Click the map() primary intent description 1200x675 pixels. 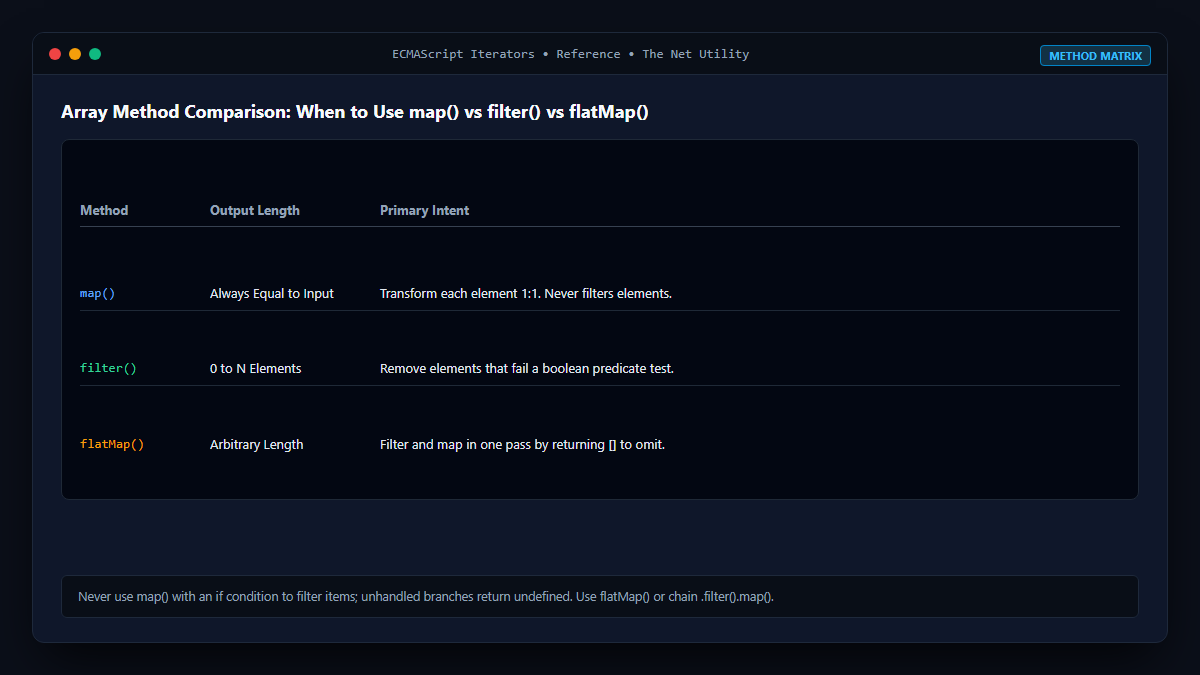[x=526, y=294]
